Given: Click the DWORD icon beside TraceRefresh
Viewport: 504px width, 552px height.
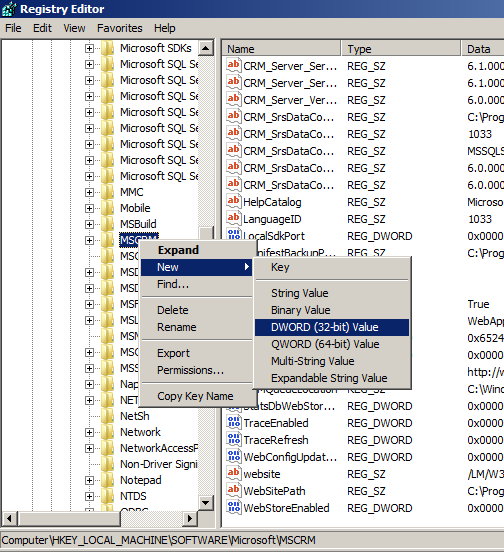Looking at the screenshot, I should coord(234,440).
